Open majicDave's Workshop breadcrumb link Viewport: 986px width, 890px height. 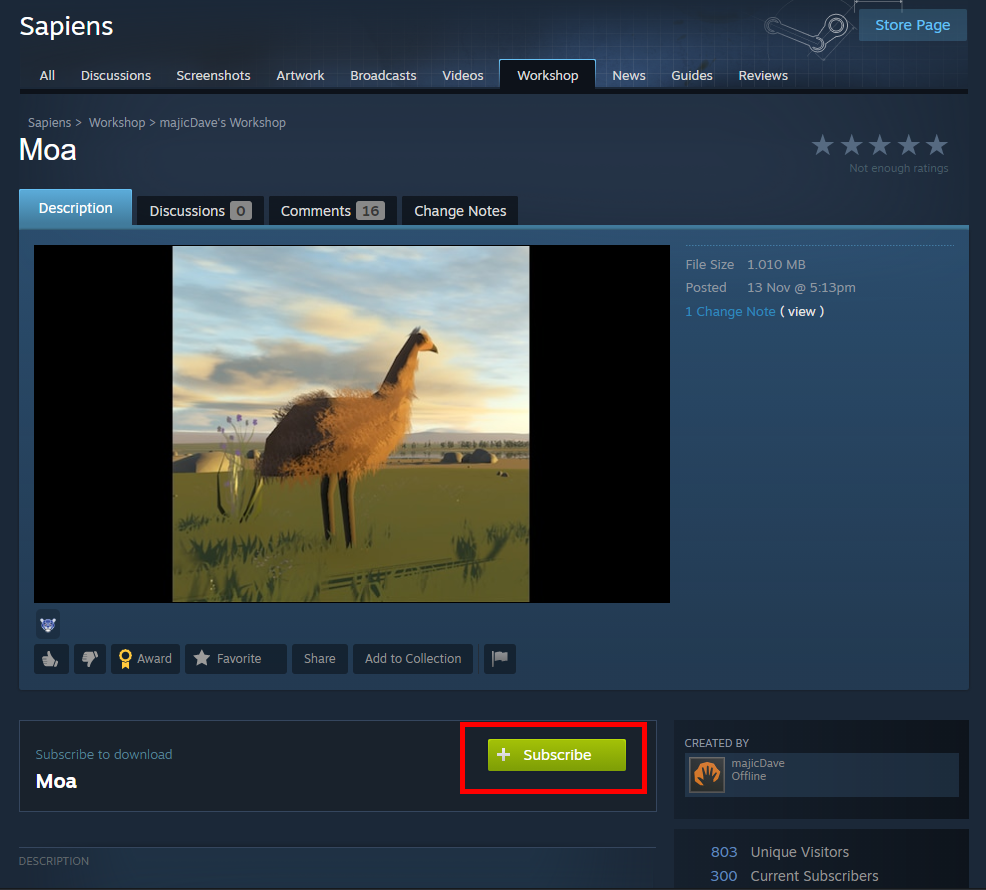tap(223, 123)
